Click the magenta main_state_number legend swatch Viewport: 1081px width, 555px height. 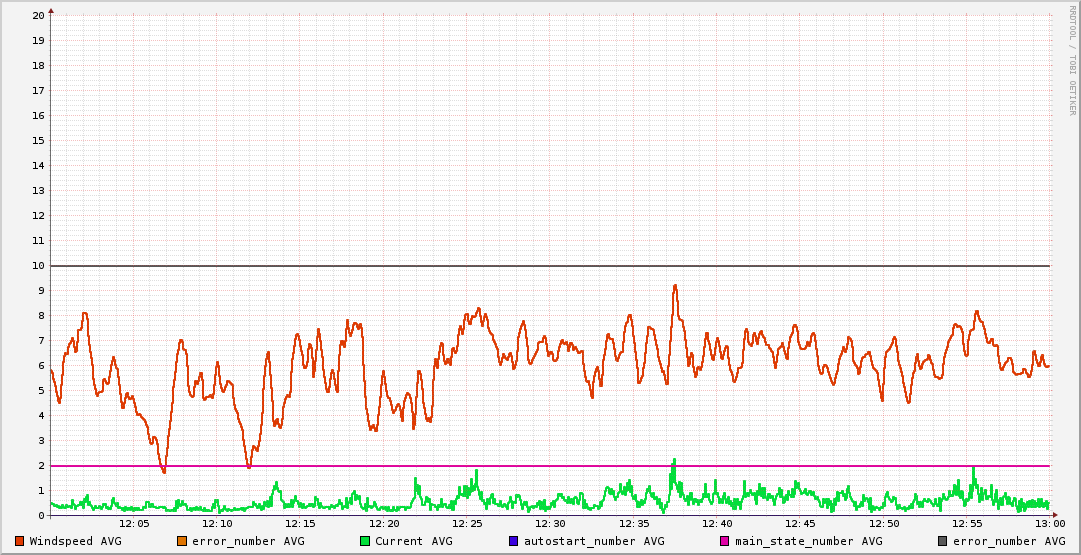[x=725, y=541]
